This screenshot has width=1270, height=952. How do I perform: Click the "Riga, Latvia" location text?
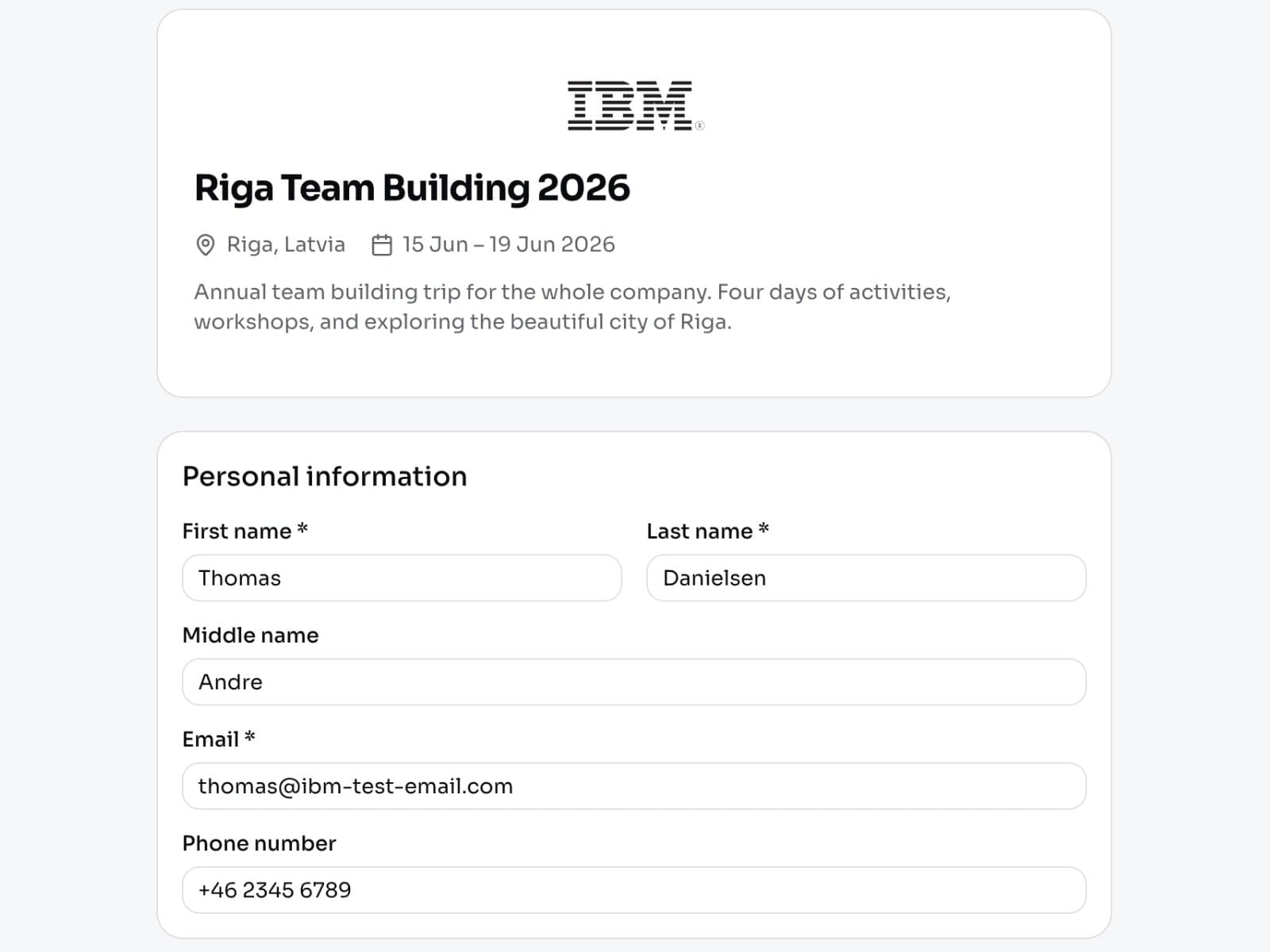(x=286, y=244)
